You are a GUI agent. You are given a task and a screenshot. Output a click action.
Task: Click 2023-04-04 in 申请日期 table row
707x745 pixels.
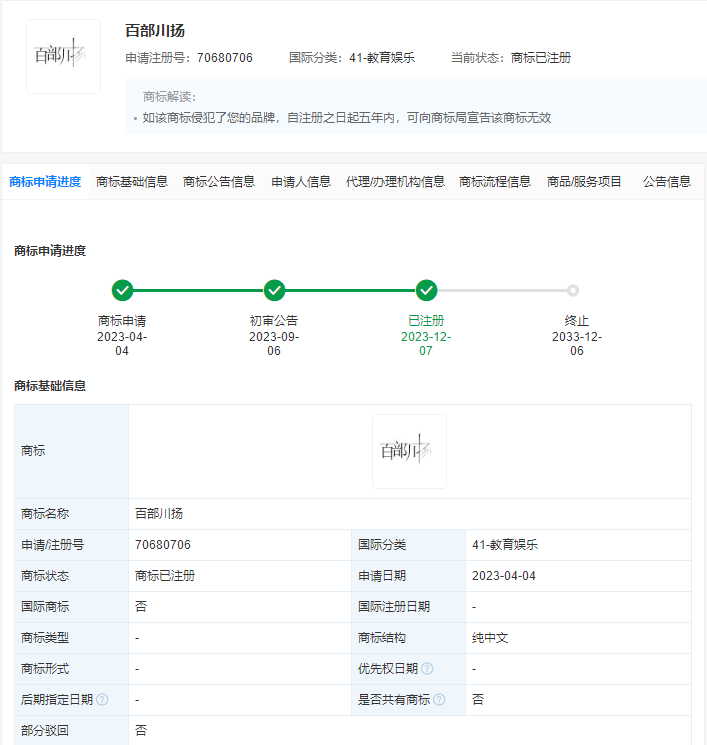504,576
